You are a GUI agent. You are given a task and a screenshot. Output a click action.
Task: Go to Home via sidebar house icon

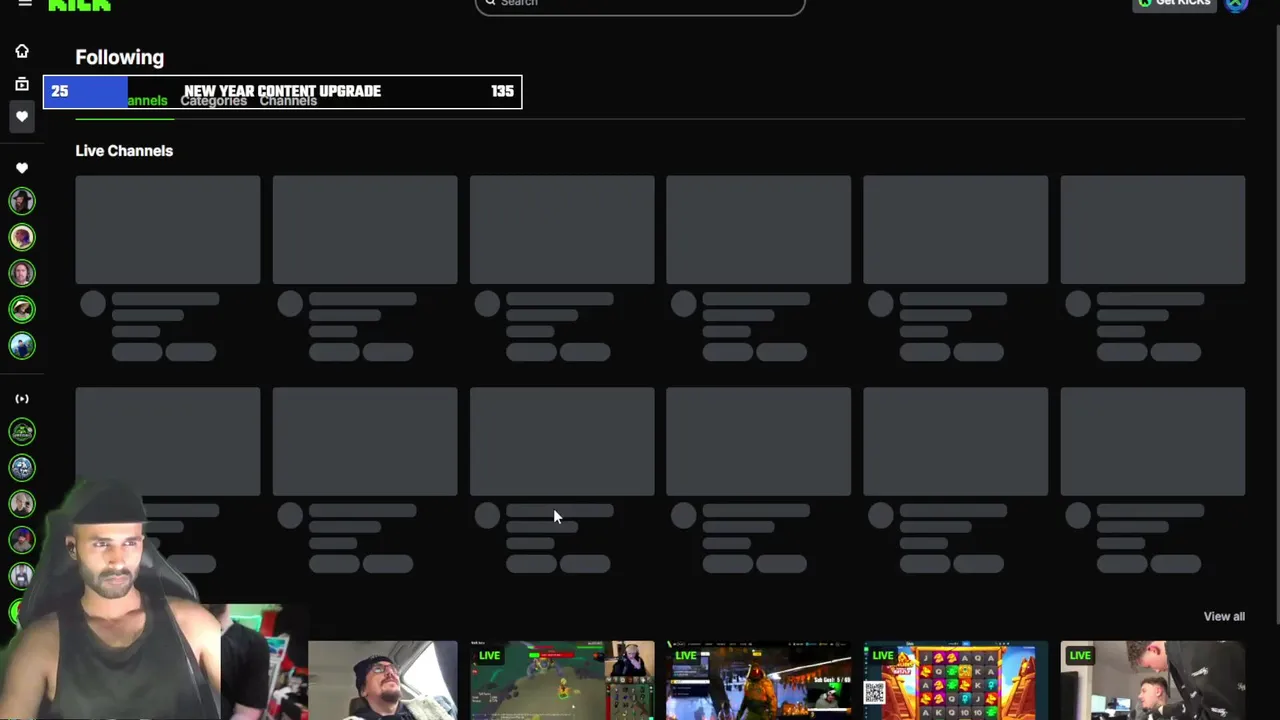point(22,51)
